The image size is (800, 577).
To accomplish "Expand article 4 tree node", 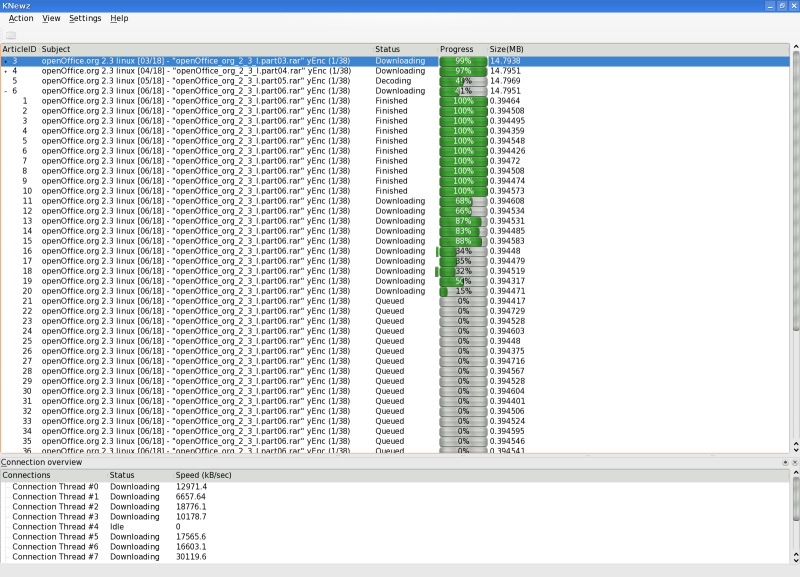I will click(6, 71).
